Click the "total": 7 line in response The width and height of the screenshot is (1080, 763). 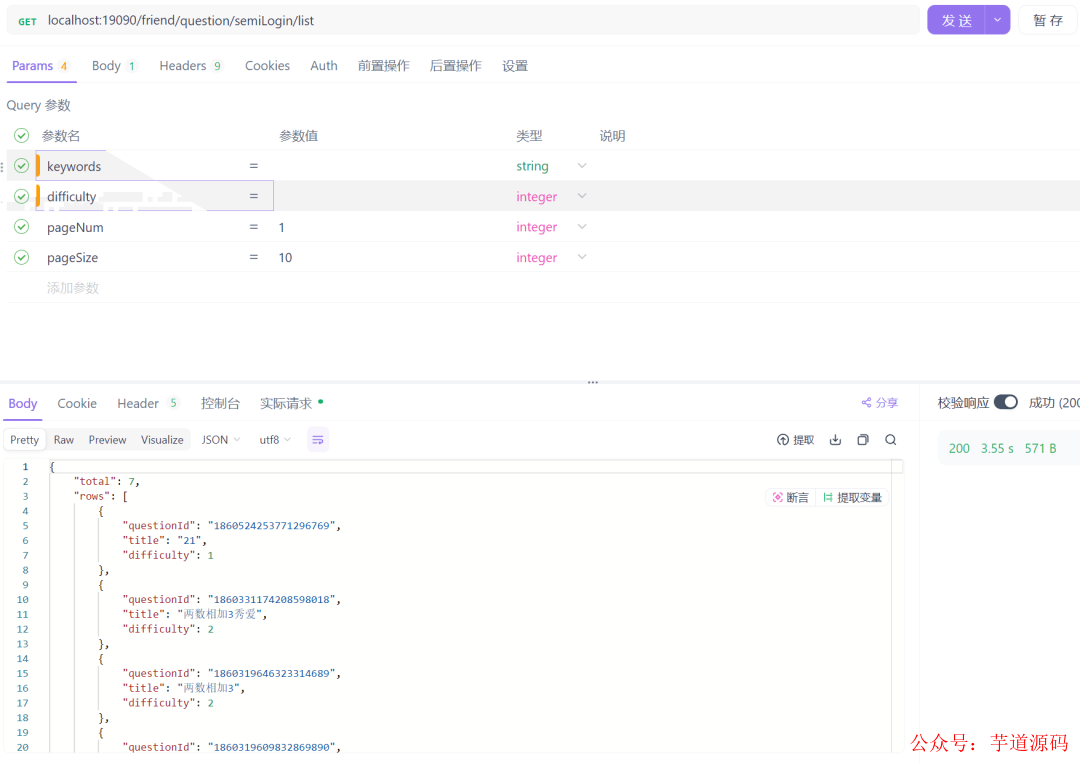coord(106,481)
